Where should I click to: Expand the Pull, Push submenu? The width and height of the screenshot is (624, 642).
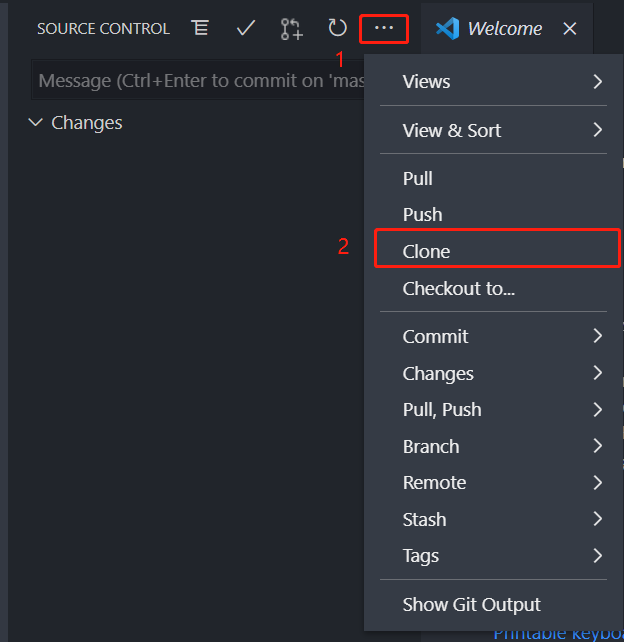point(493,409)
